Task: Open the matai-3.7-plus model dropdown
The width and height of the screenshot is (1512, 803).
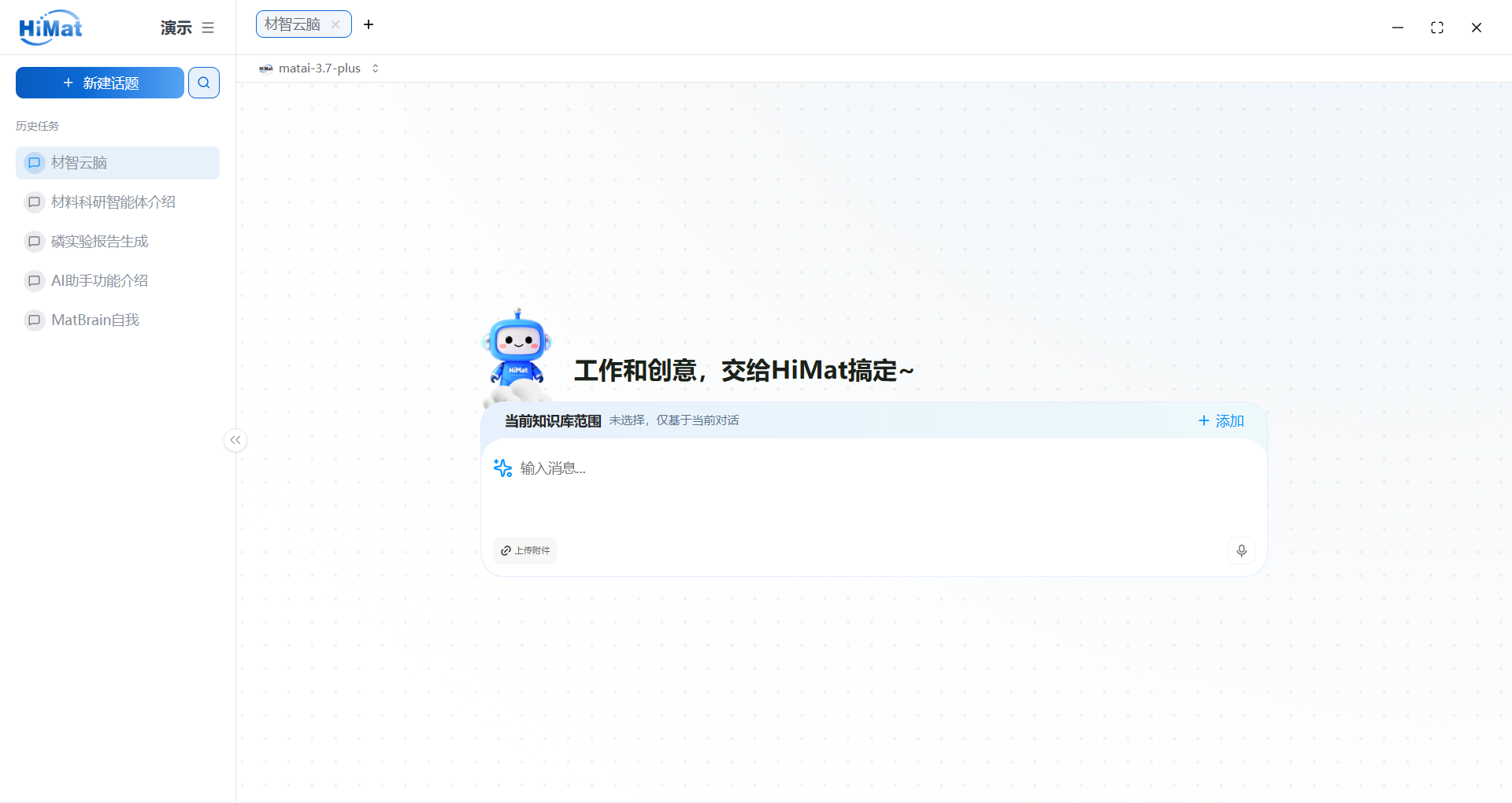Action: (320, 68)
